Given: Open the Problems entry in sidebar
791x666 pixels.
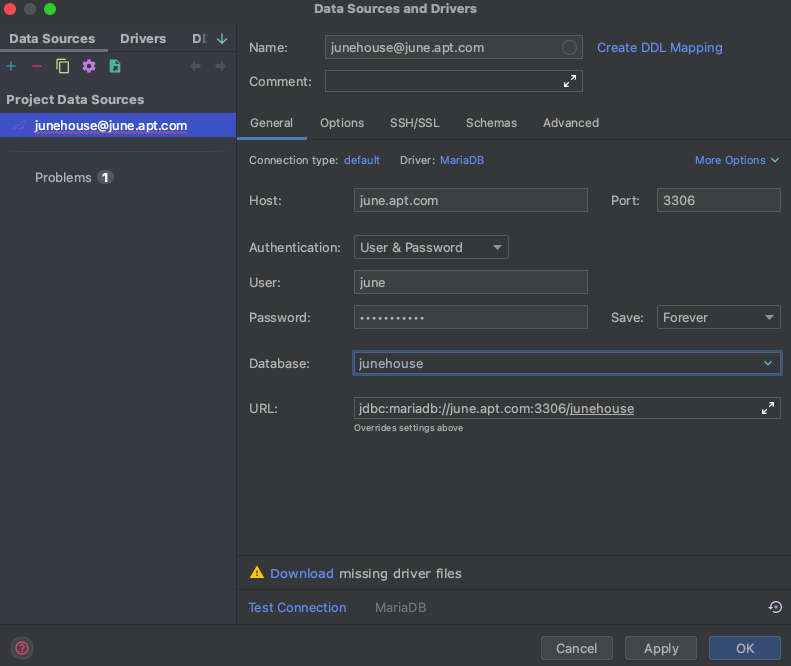Looking at the screenshot, I should 63,178.
